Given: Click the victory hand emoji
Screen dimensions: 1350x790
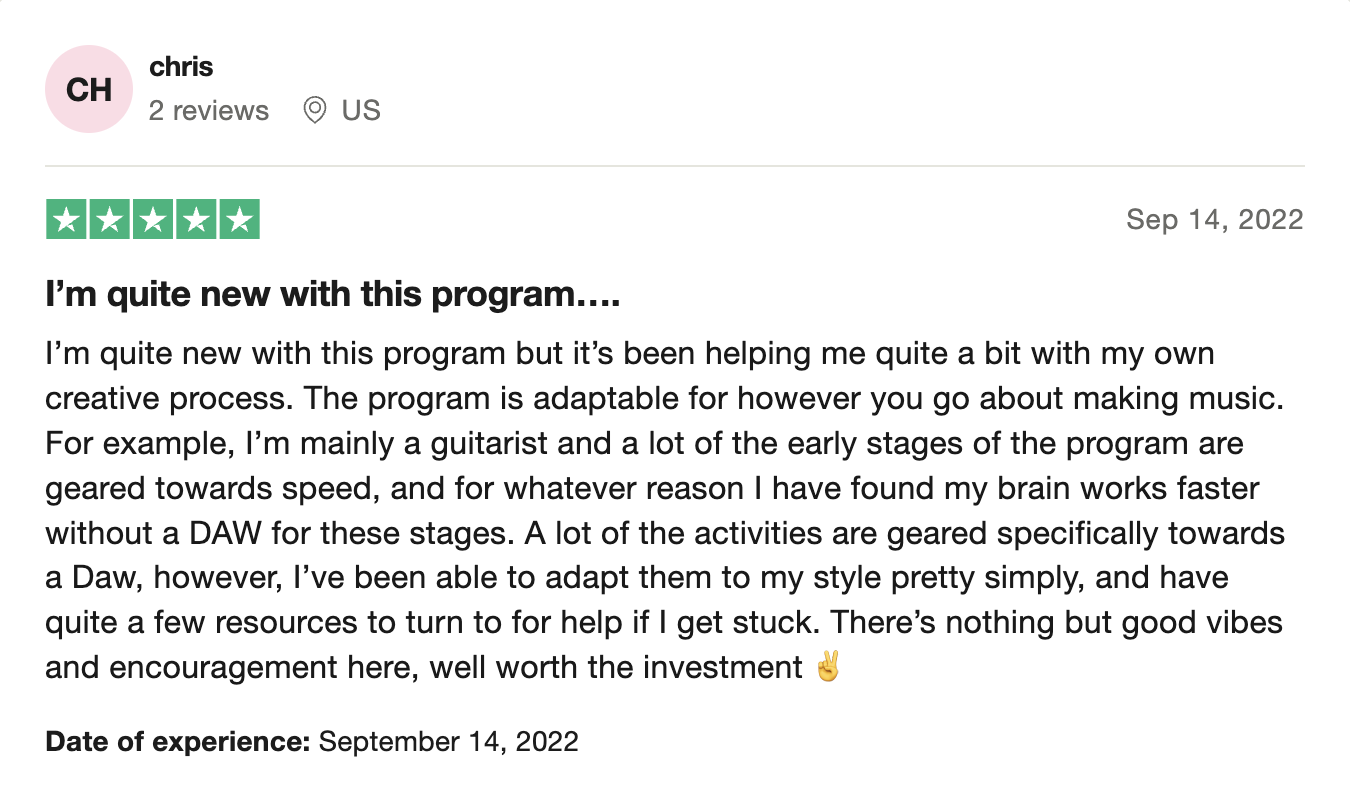Looking at the screenshot, I should tap(828, 667).
